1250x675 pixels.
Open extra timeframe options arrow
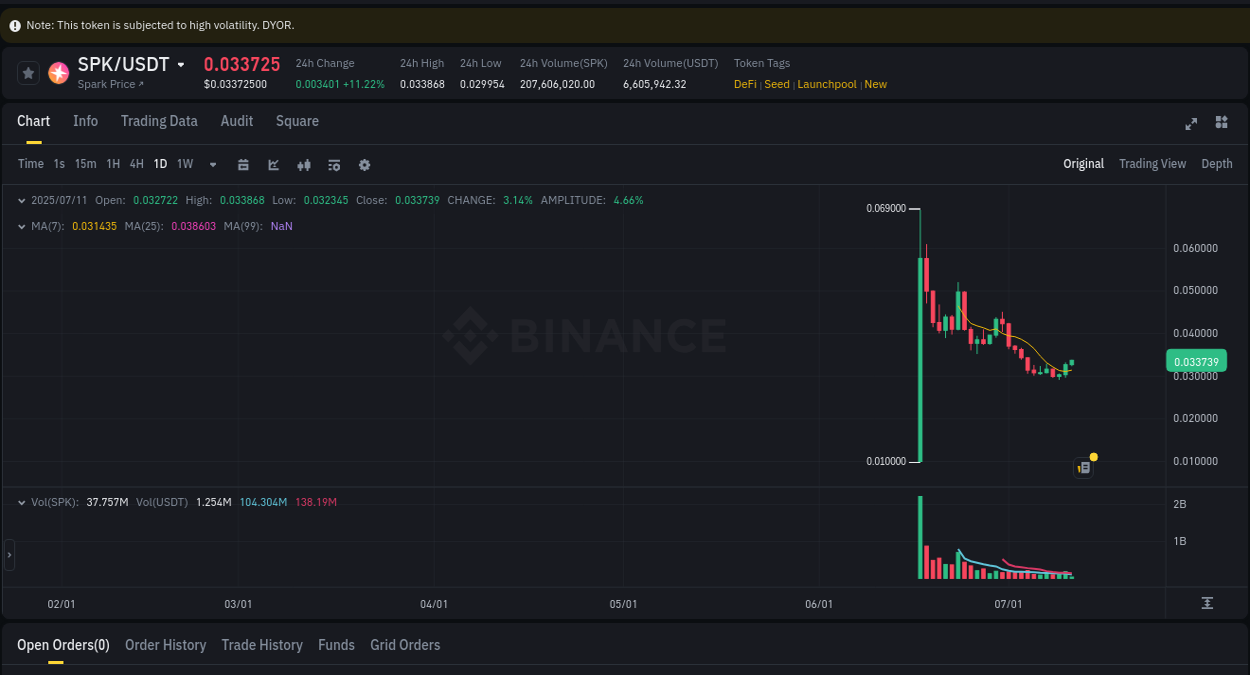[212, 164]
